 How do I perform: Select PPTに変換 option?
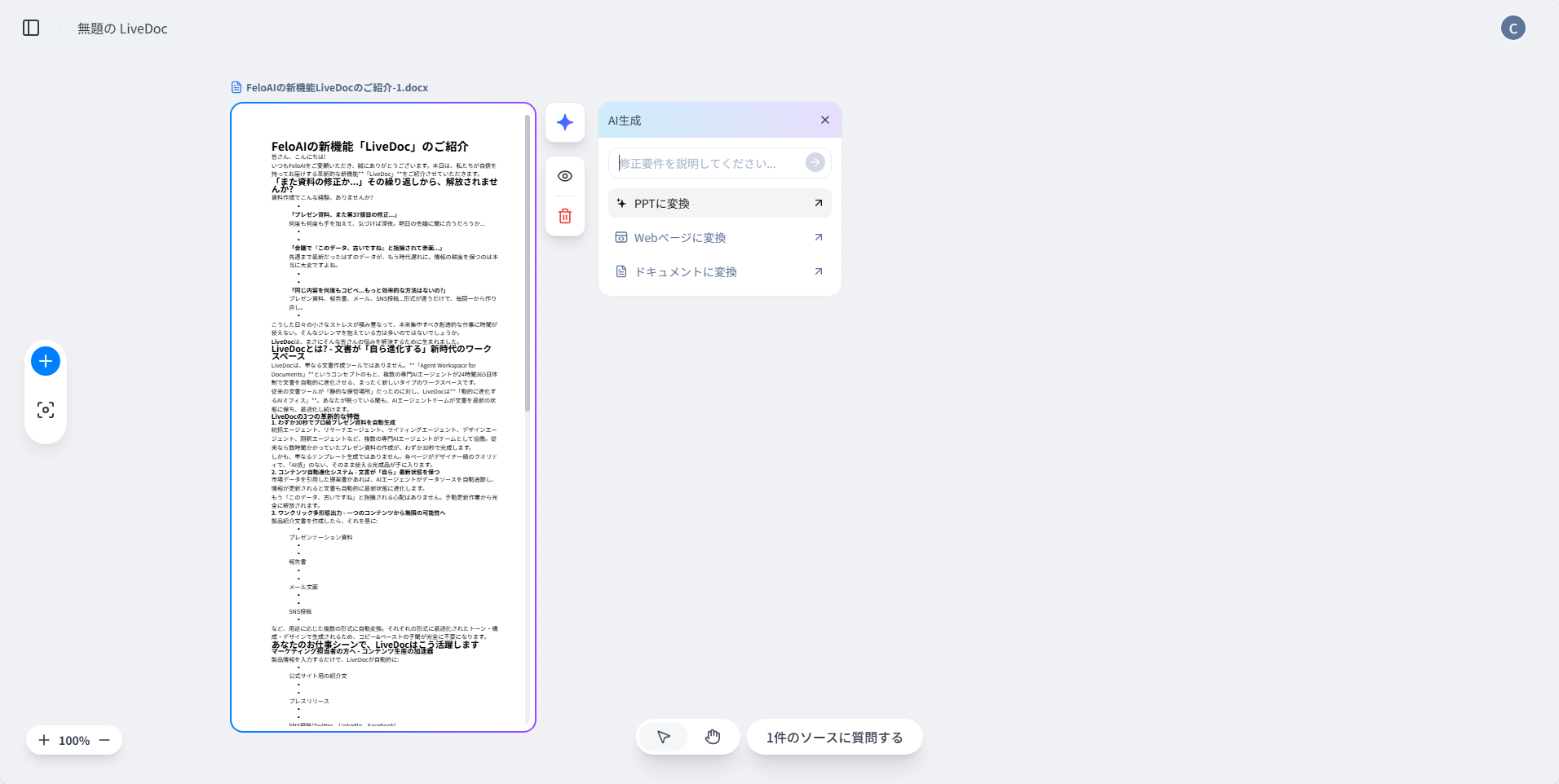coord(719,204)
